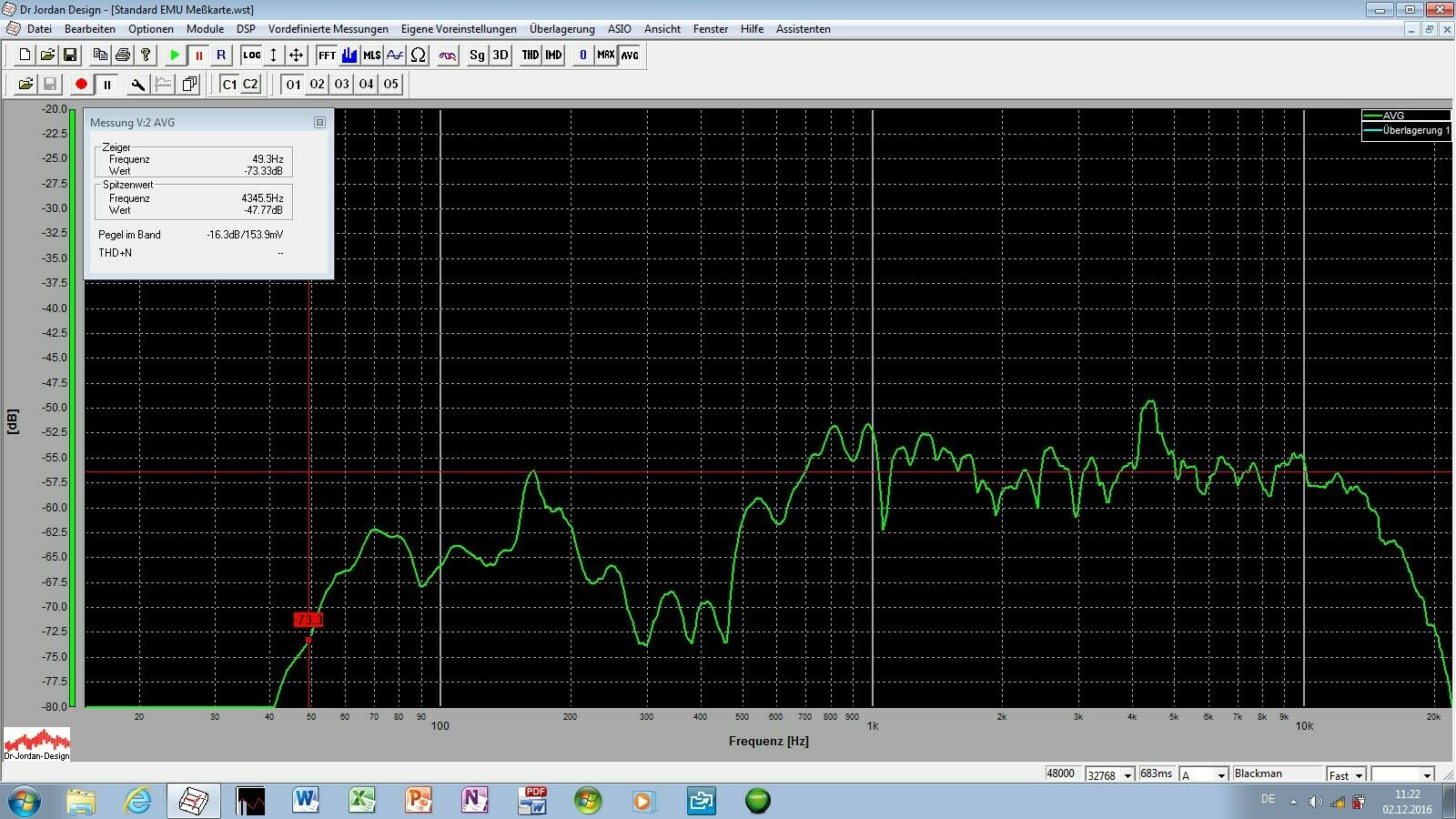This screenshot has width=1456, height=819.
Task: Switch to the 3D view button
Action: point(500,56)
